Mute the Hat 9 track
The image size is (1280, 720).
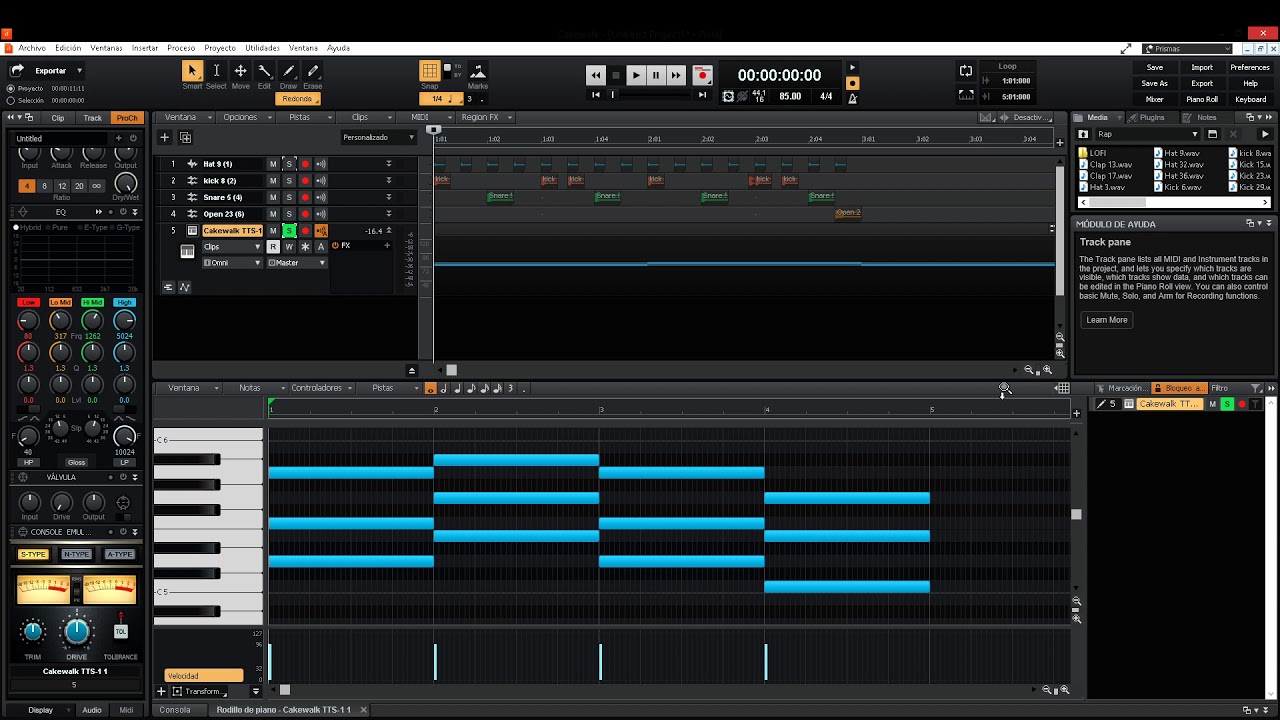272,164
